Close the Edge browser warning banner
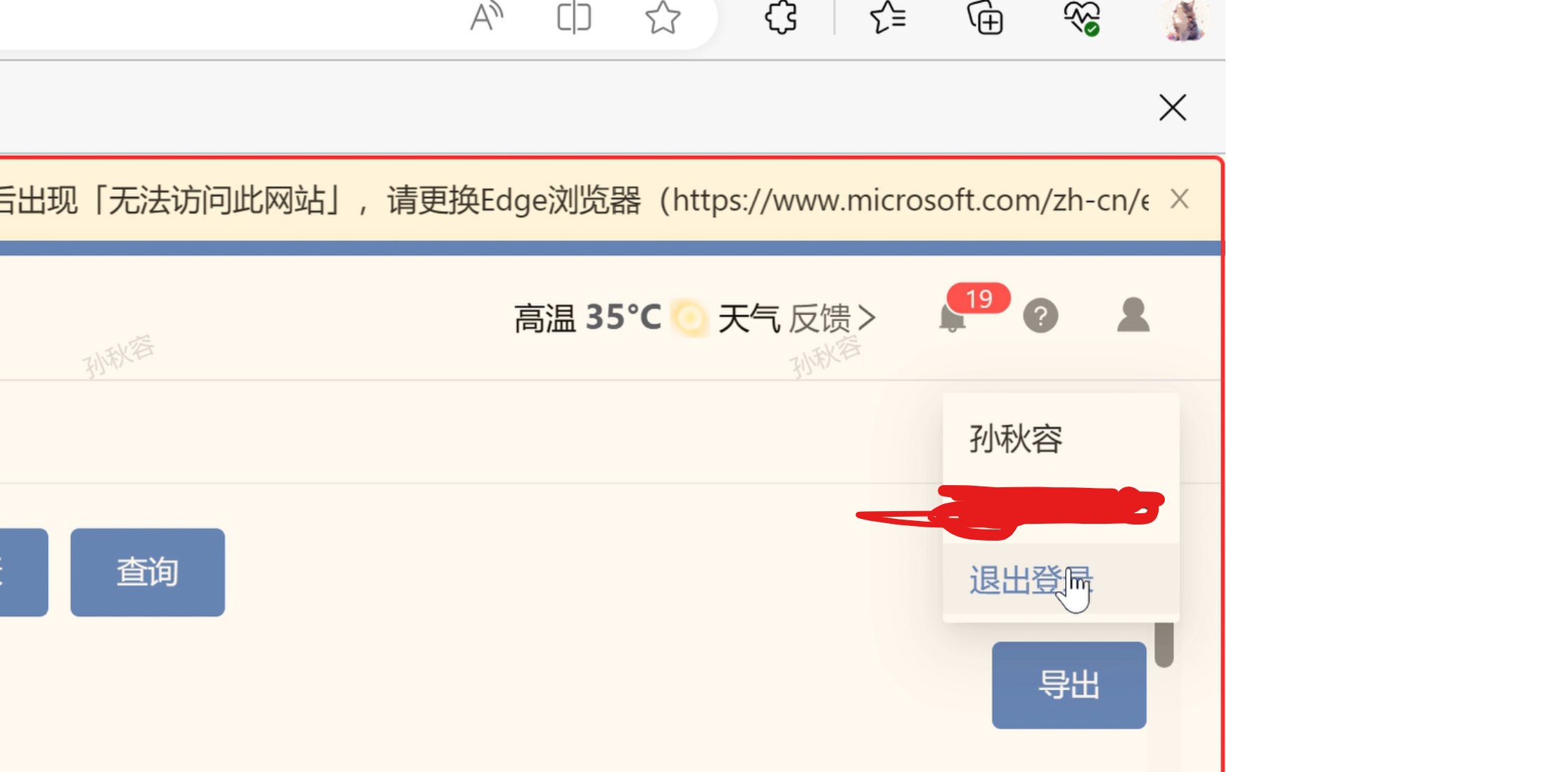Viewport: 1568px width, 772px height. [x=1180, y=200]
